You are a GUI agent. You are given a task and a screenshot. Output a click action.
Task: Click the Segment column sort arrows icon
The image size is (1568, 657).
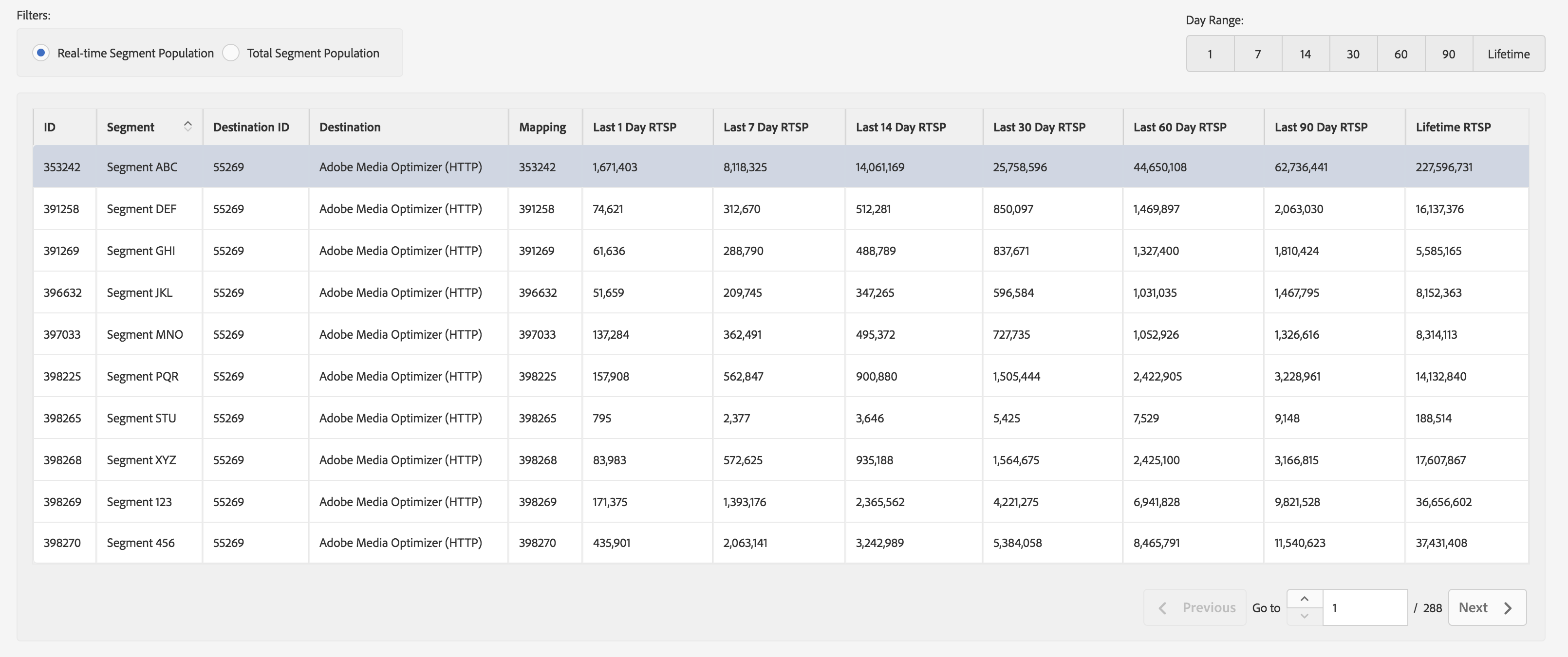187,126
